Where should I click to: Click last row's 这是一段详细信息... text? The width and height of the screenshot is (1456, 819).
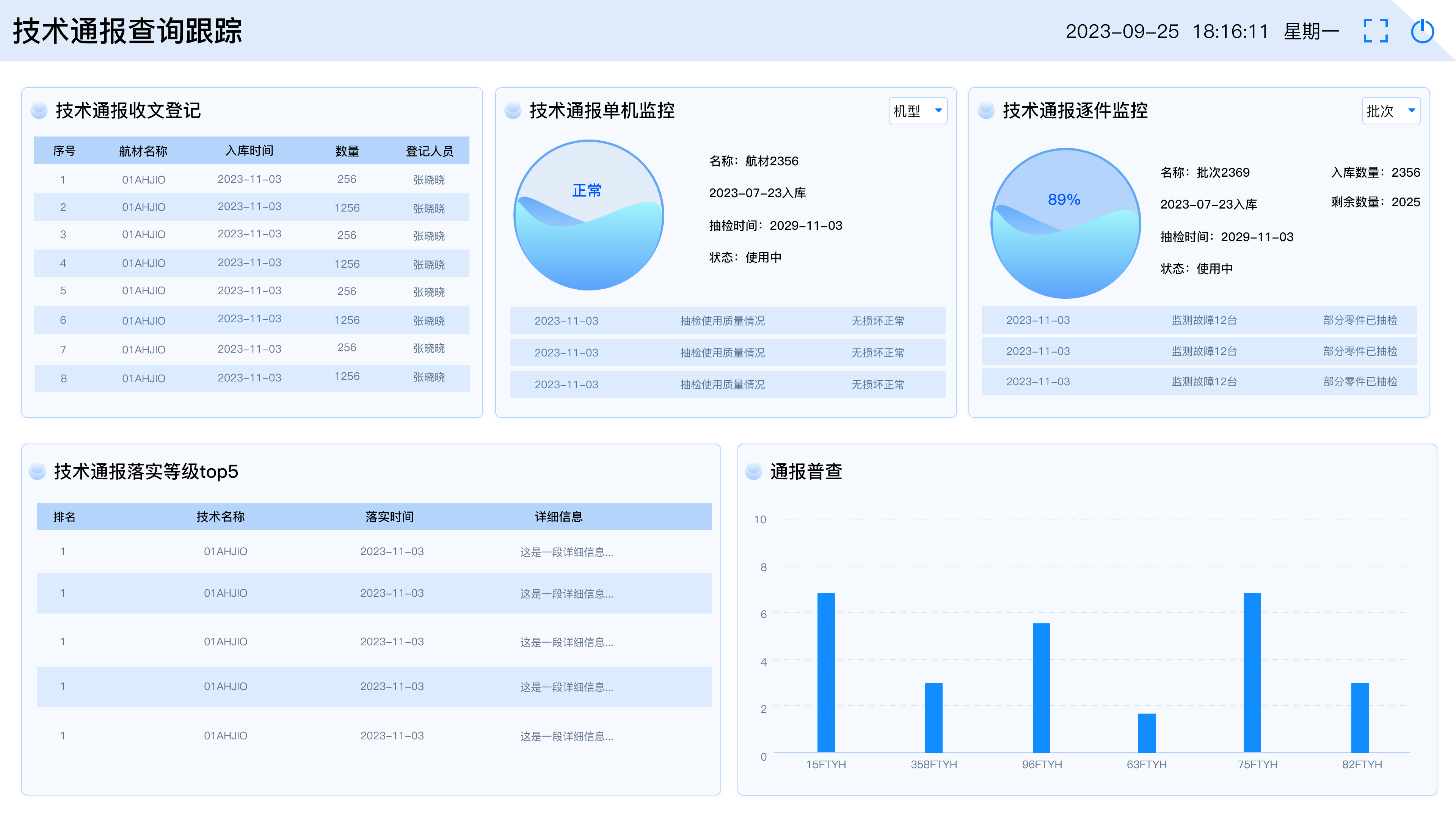566,736
